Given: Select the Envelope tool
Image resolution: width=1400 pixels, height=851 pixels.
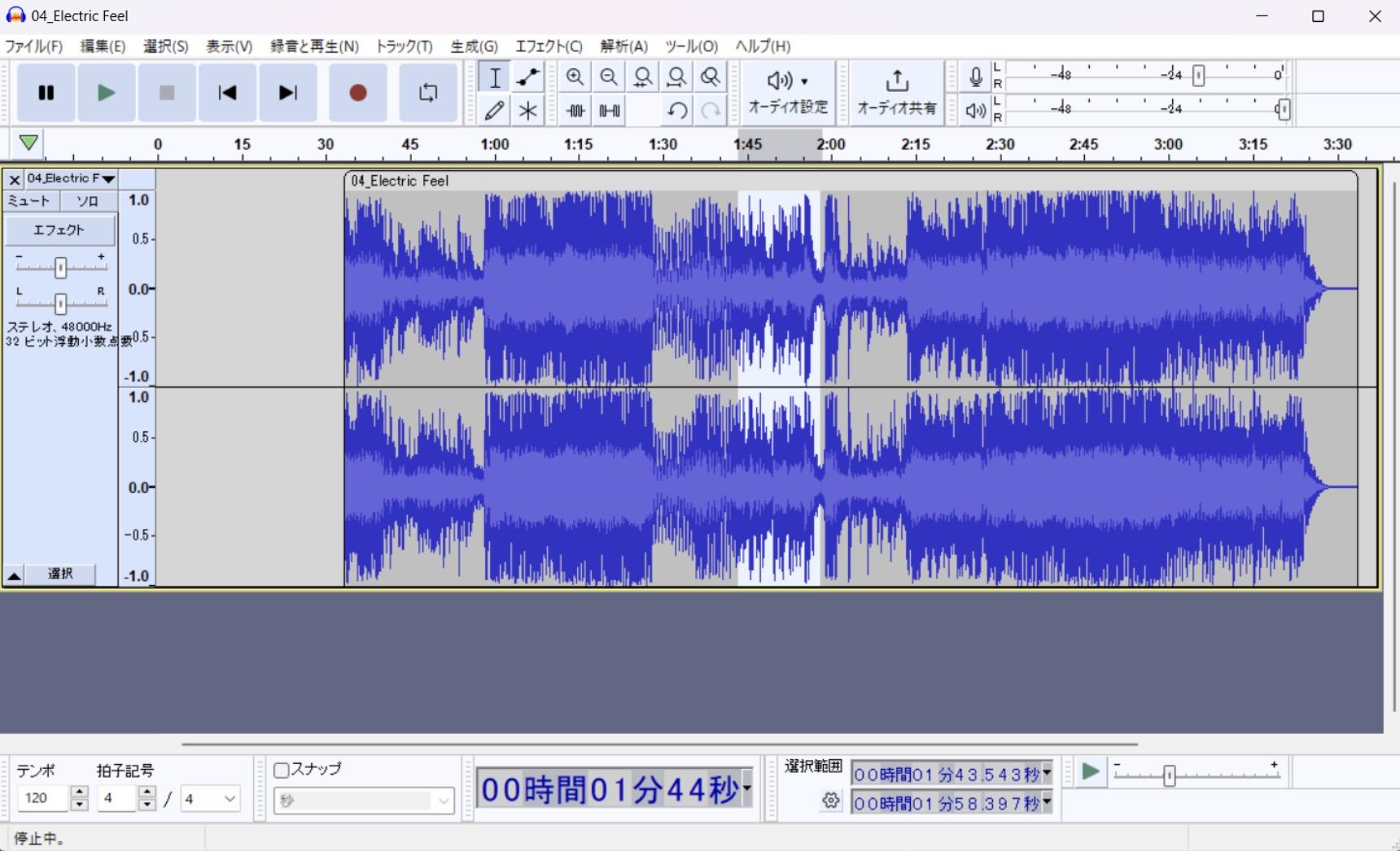Looking at the screenshot, I should tap(528, 77).
